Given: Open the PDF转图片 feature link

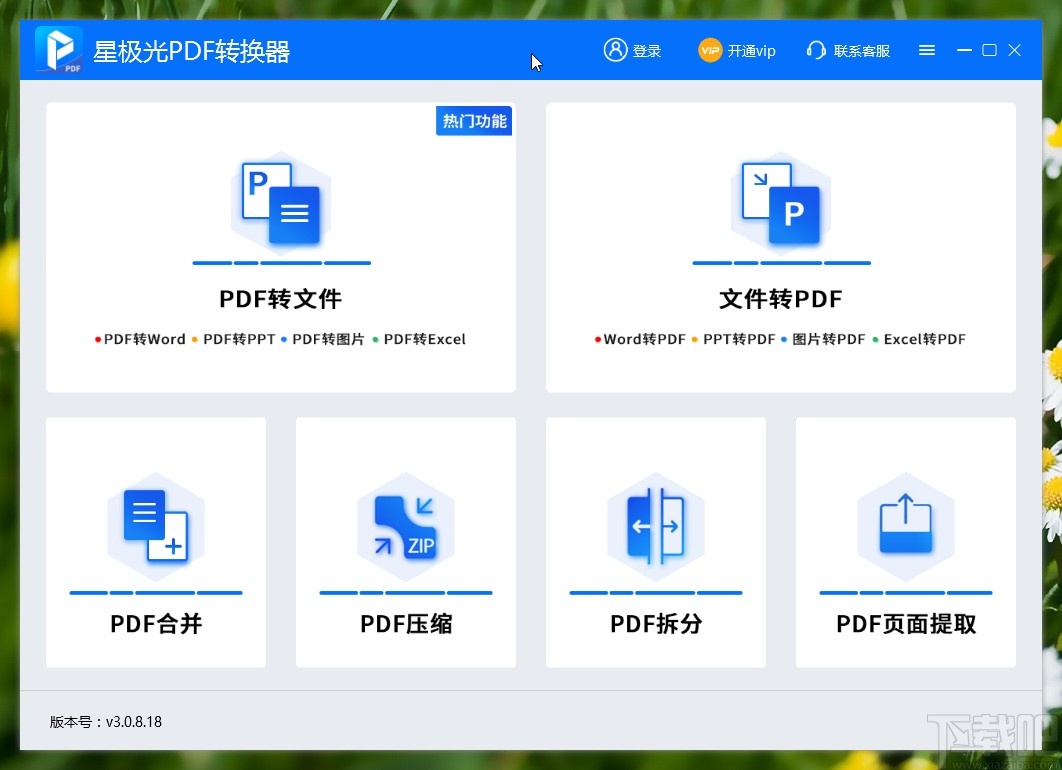Looking at the screenshot, I should pyautogui.click(x=329, y=339).
